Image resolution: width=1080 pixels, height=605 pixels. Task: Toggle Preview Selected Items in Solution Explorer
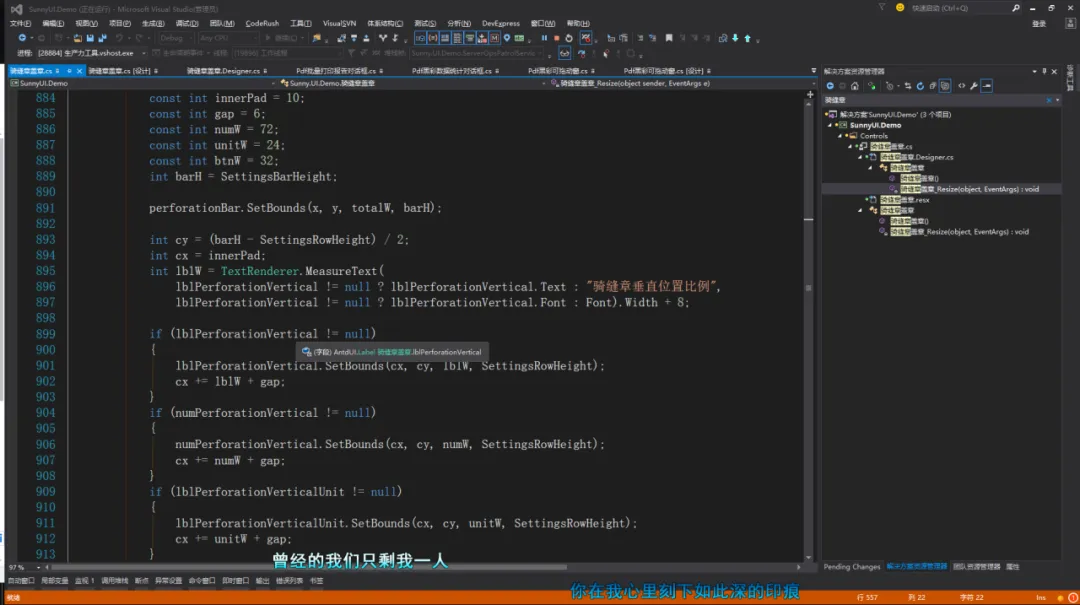click(x=987, y=86)
